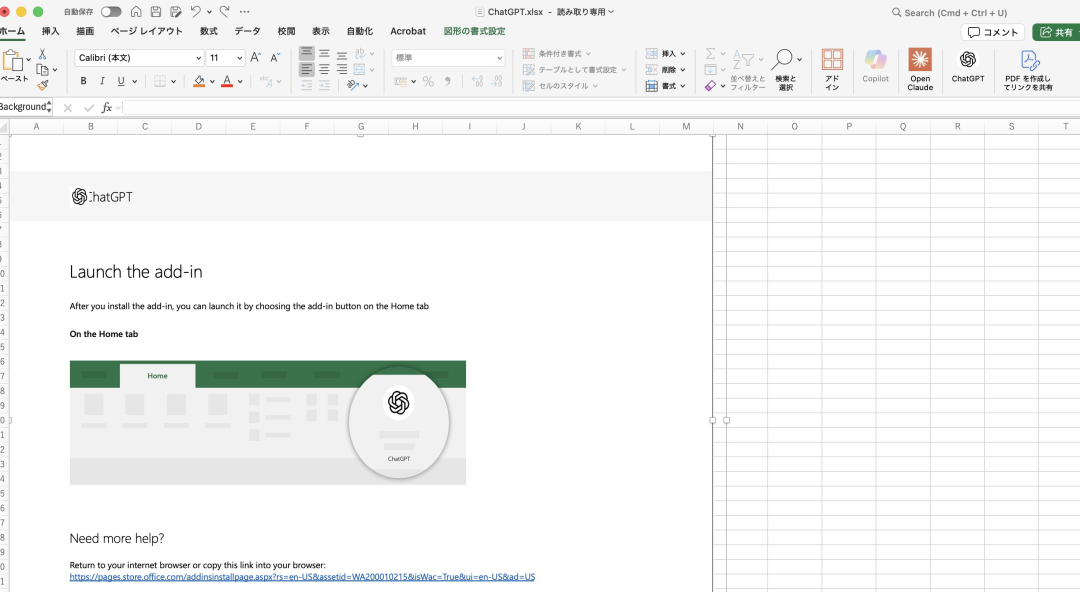Open the Calibri font name dropdown
This screenshot has width=1080, height=592.
point(196,58)
